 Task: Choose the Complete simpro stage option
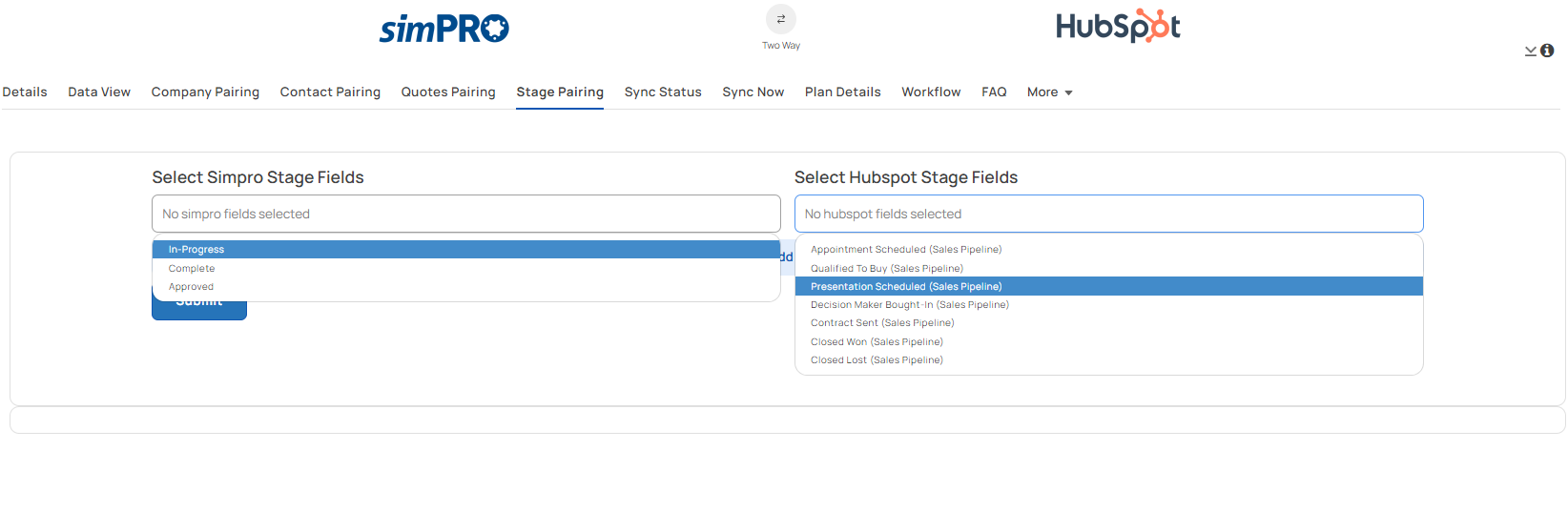click(x=192, y=269)
